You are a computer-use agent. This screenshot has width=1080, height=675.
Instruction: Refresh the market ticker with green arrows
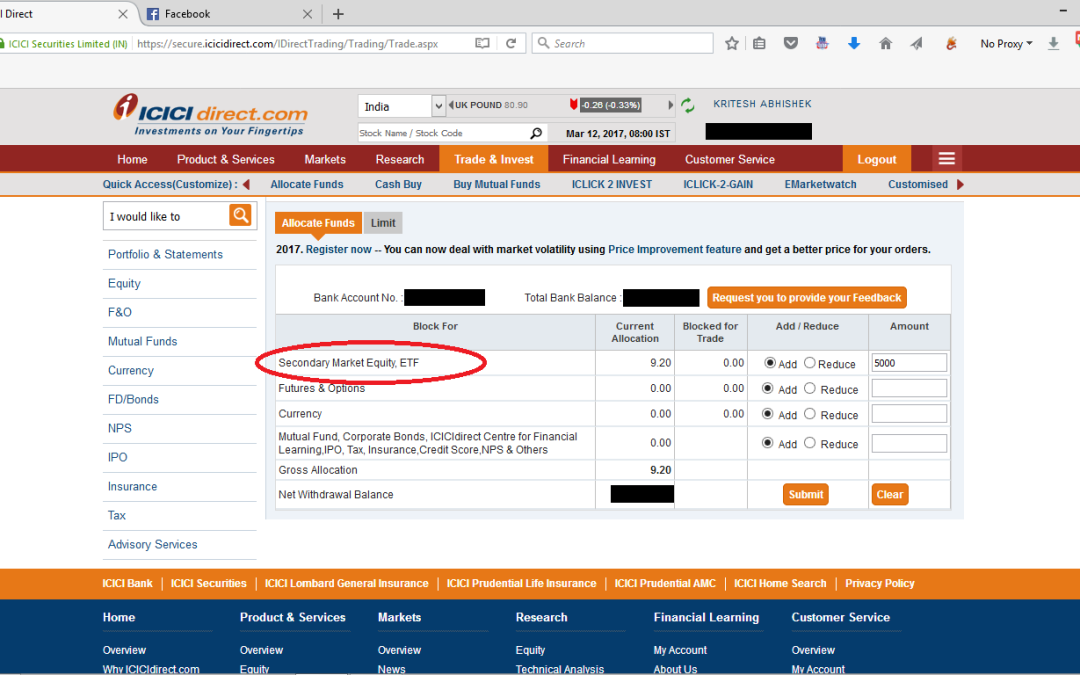pos(687,105)
